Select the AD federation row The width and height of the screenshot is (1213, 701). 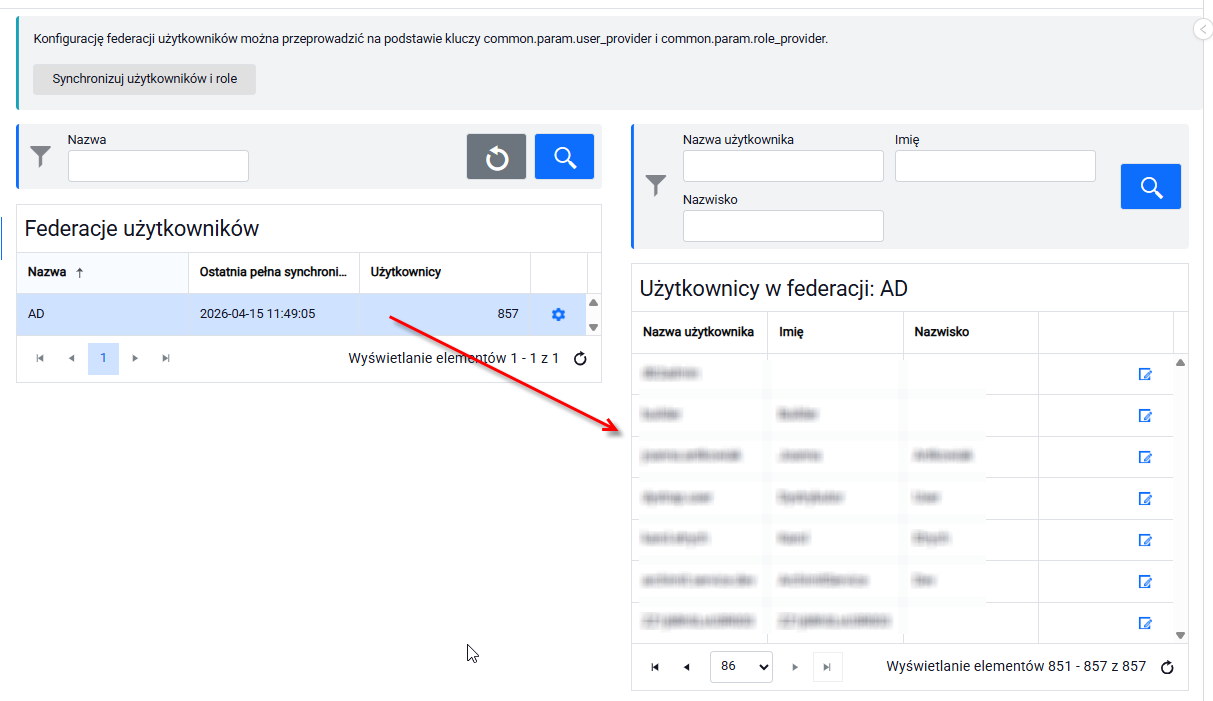[301, 314]
